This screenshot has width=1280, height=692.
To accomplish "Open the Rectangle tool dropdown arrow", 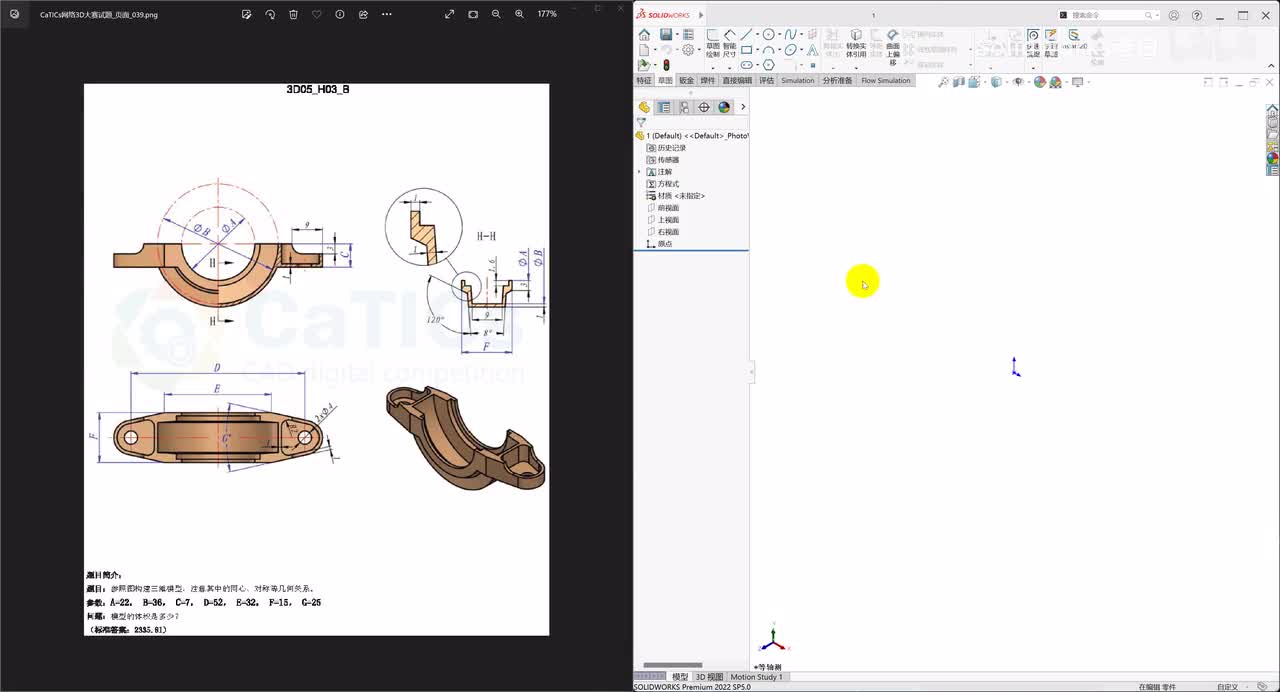I will coord(758,50).
